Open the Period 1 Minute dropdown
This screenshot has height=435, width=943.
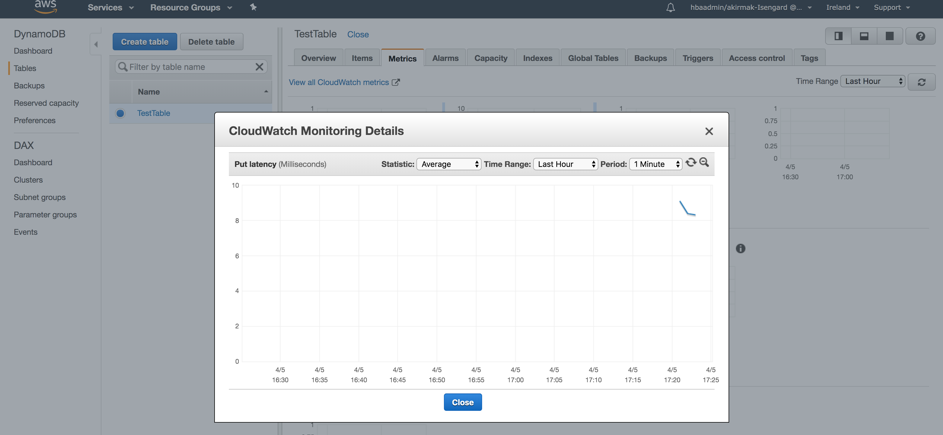(x=656, y=164)
